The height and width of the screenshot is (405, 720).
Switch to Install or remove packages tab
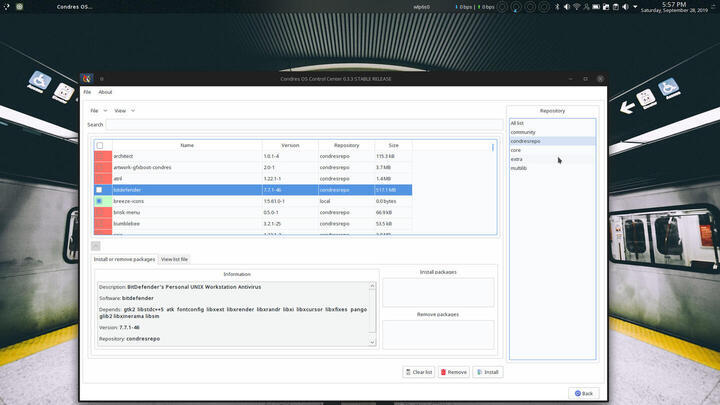pos(124,259)
